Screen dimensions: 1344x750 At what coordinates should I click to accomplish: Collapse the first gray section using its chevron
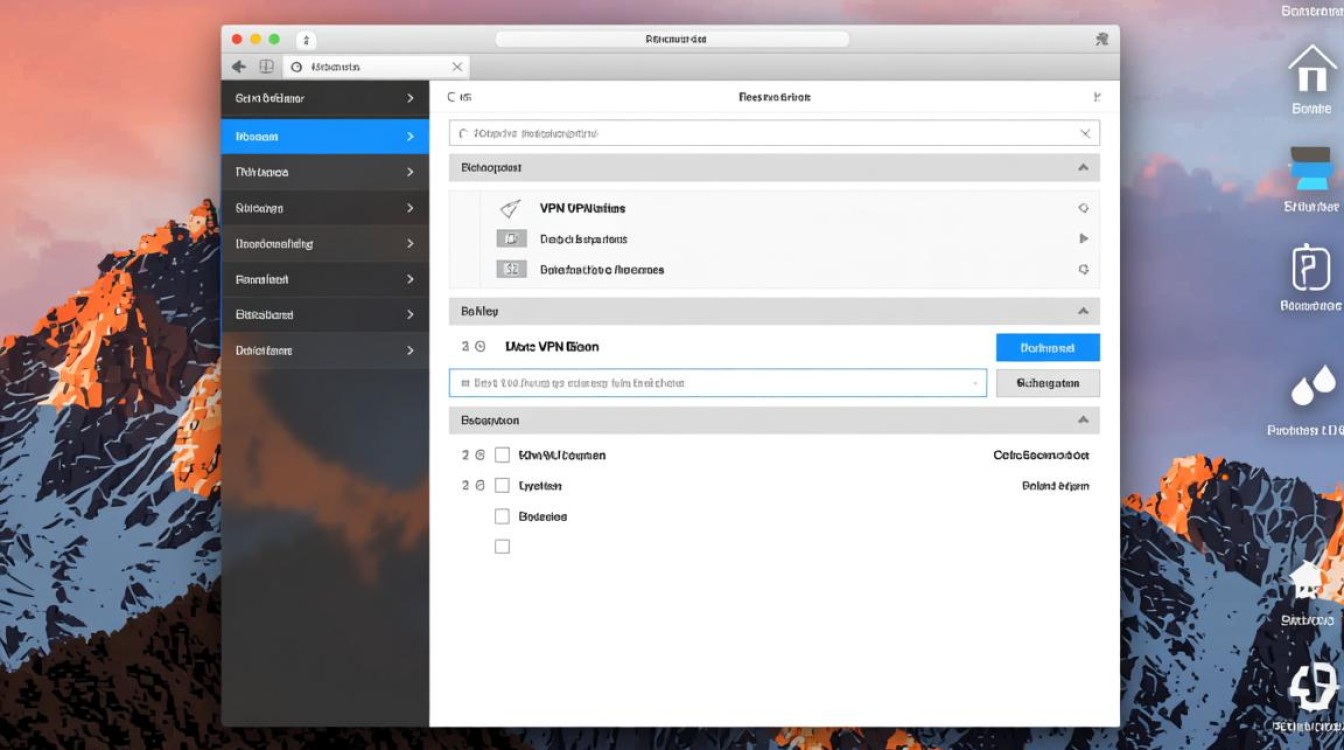[x=1083, y=168]
